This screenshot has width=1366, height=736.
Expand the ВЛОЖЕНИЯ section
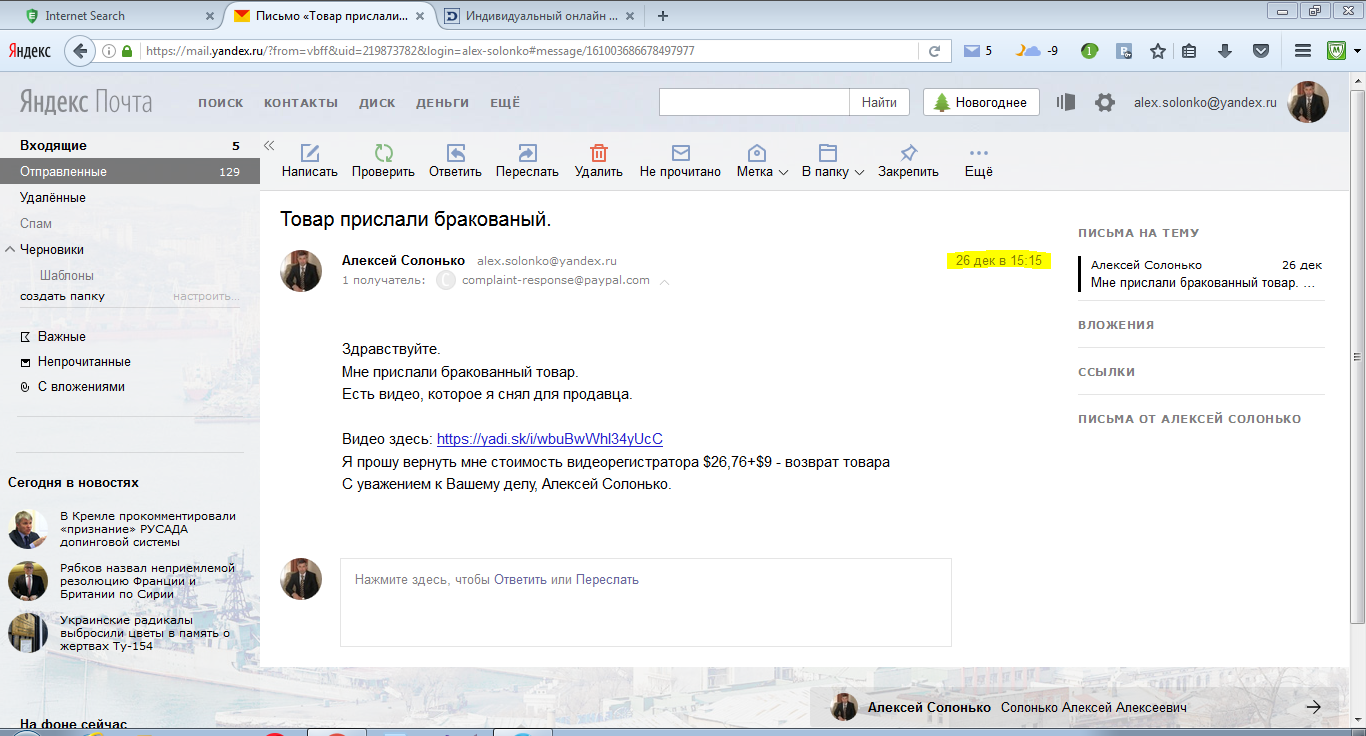pyautogui.click(x=1116, y=325)
